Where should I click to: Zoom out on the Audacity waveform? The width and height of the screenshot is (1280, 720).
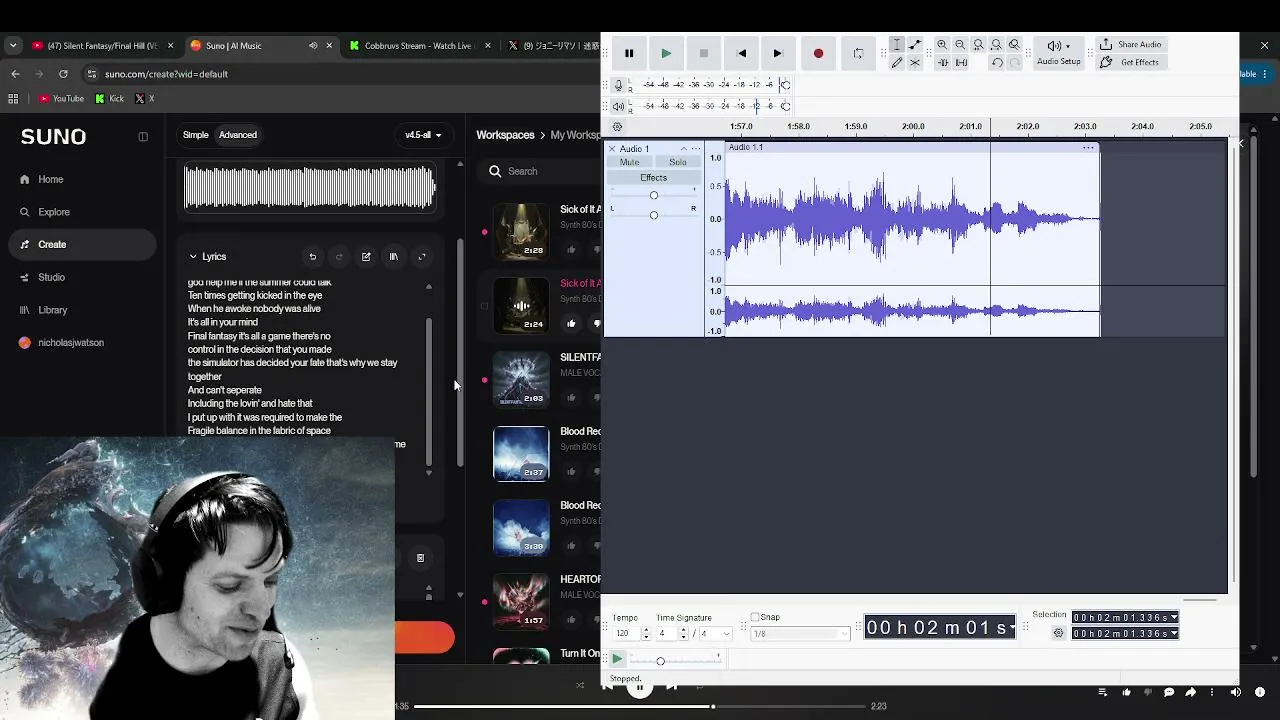point(960,45)
